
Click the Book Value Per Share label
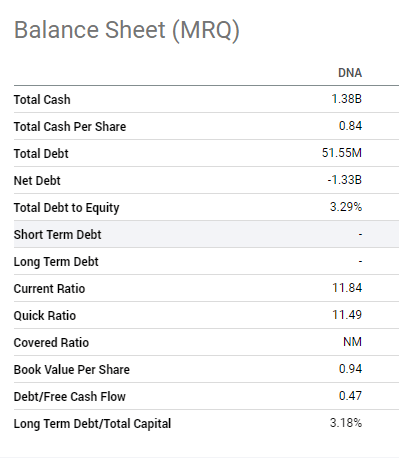72,370
